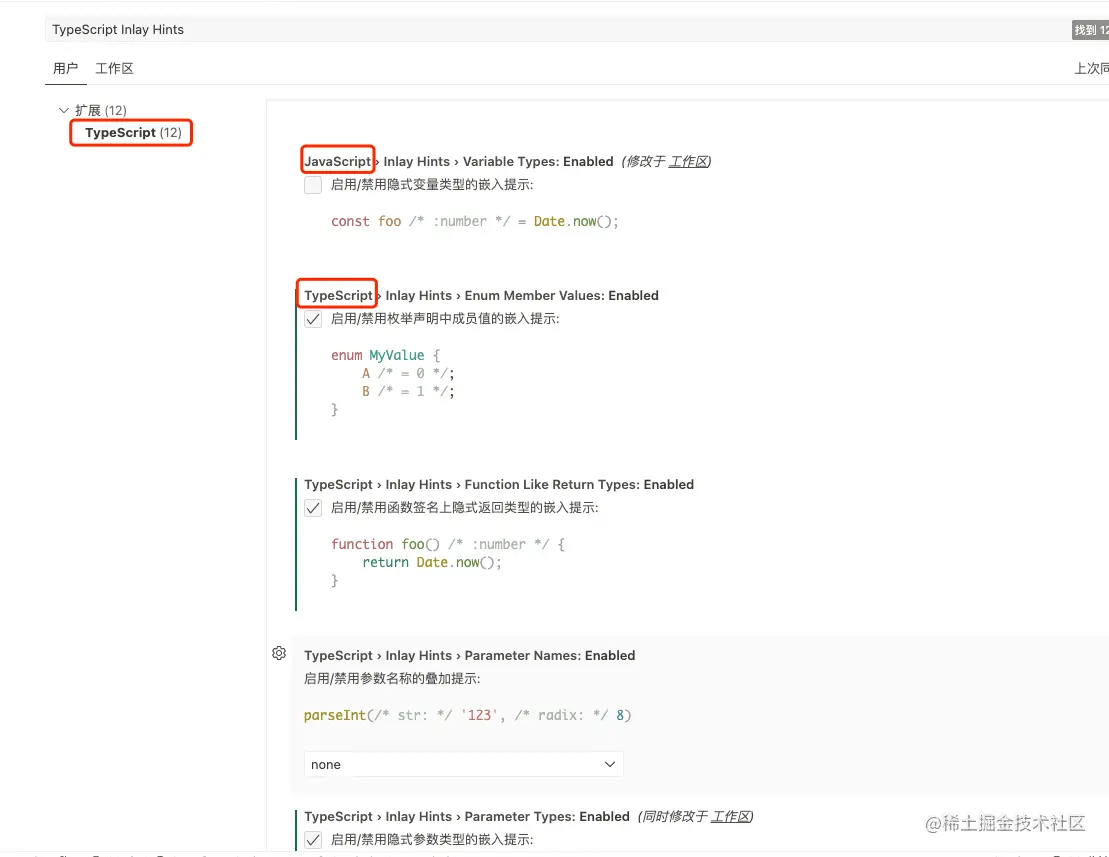Click the function foo() code sample

[x=448, y=562]
